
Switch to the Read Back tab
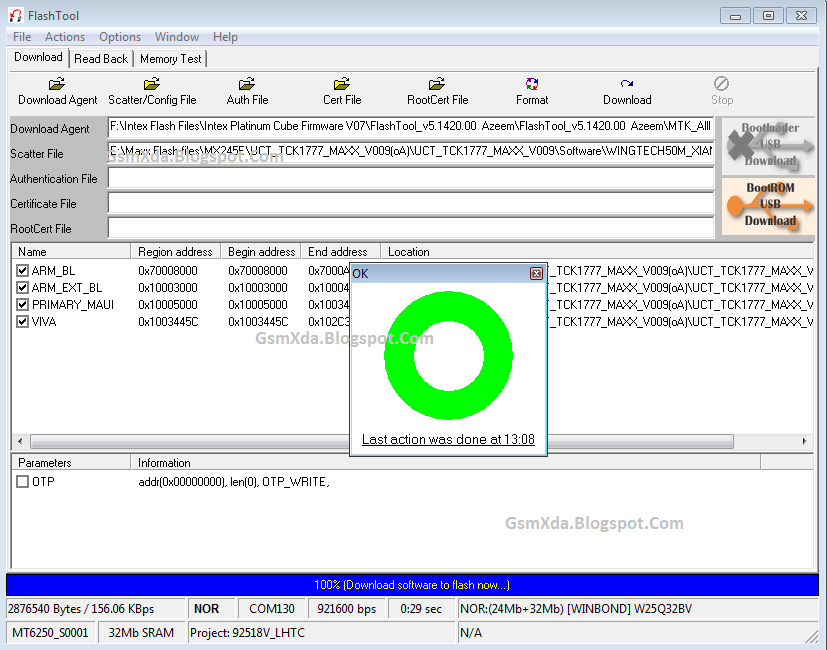pos(101,59)
